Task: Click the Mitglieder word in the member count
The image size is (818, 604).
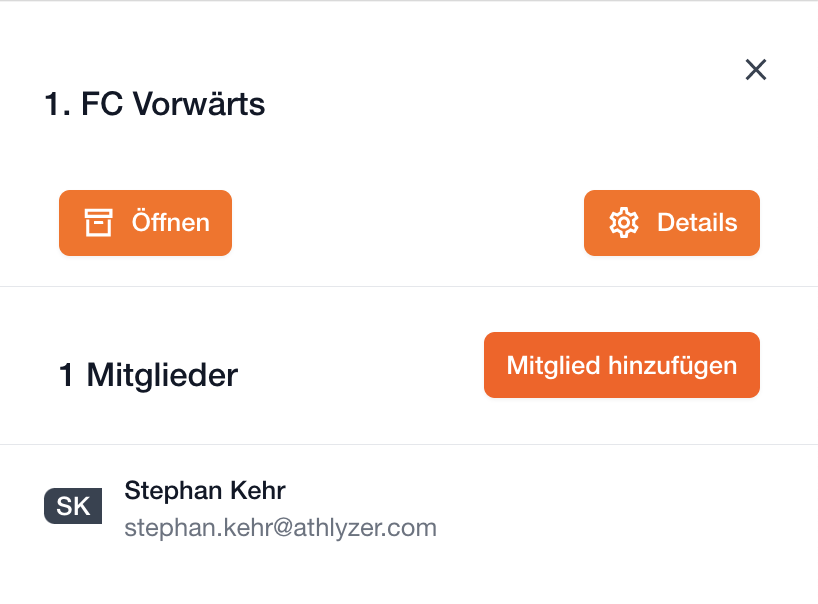Action: click(162, 375)
